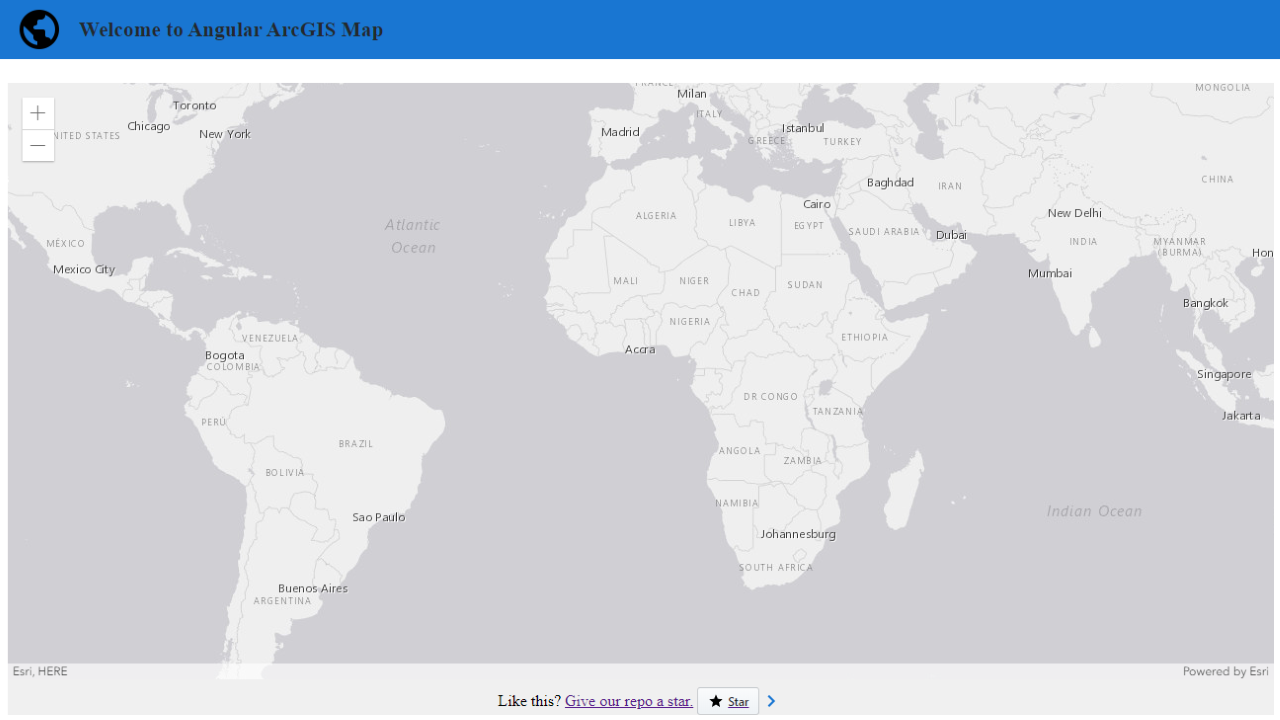Image resolution: width=1280 pixels, height=720 pixels.
Task: Click the CHINA country label
Action: pos(1218,180)
